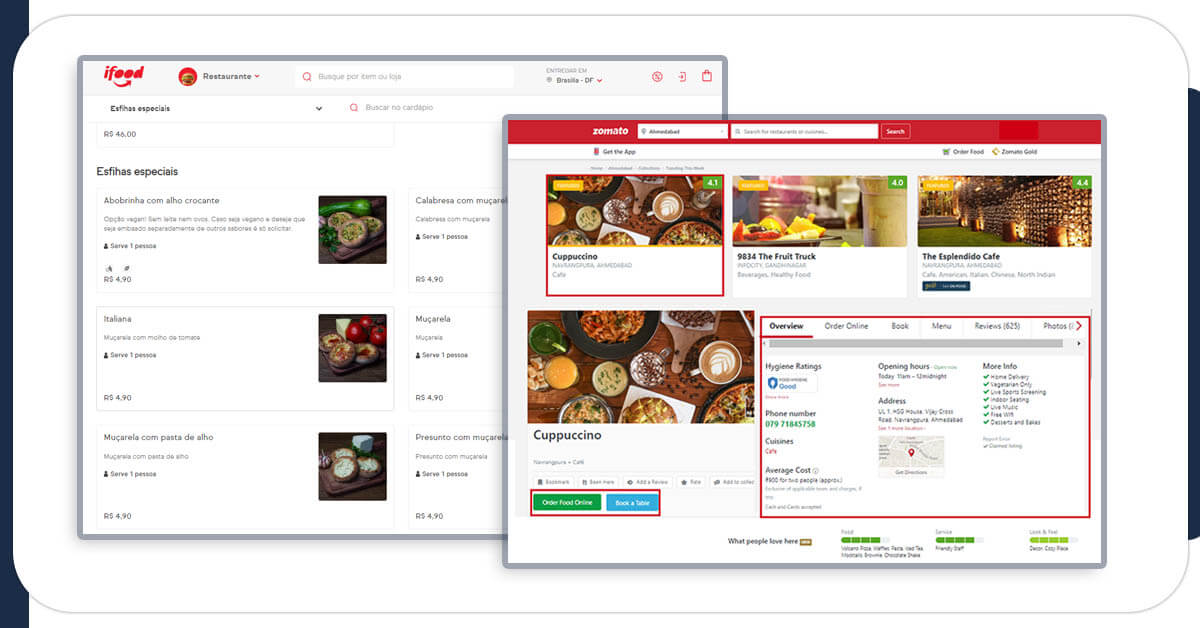Image resolution: width=1200 pixels, height=628 pixels.
Task: Click the blue Book a Table button
Action: click(x=632, y=502)
